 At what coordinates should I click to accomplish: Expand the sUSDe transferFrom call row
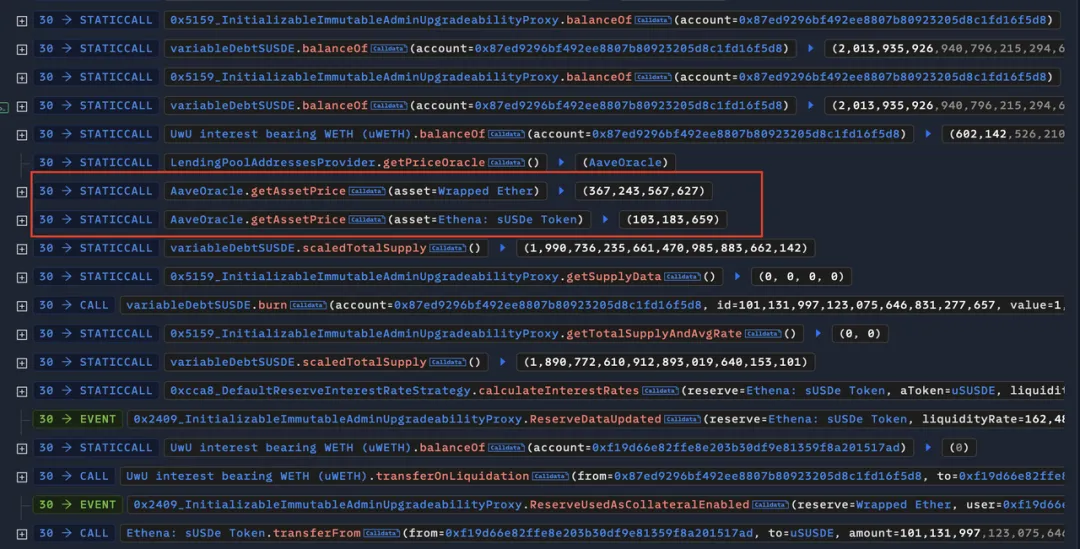tap(22, 534)
